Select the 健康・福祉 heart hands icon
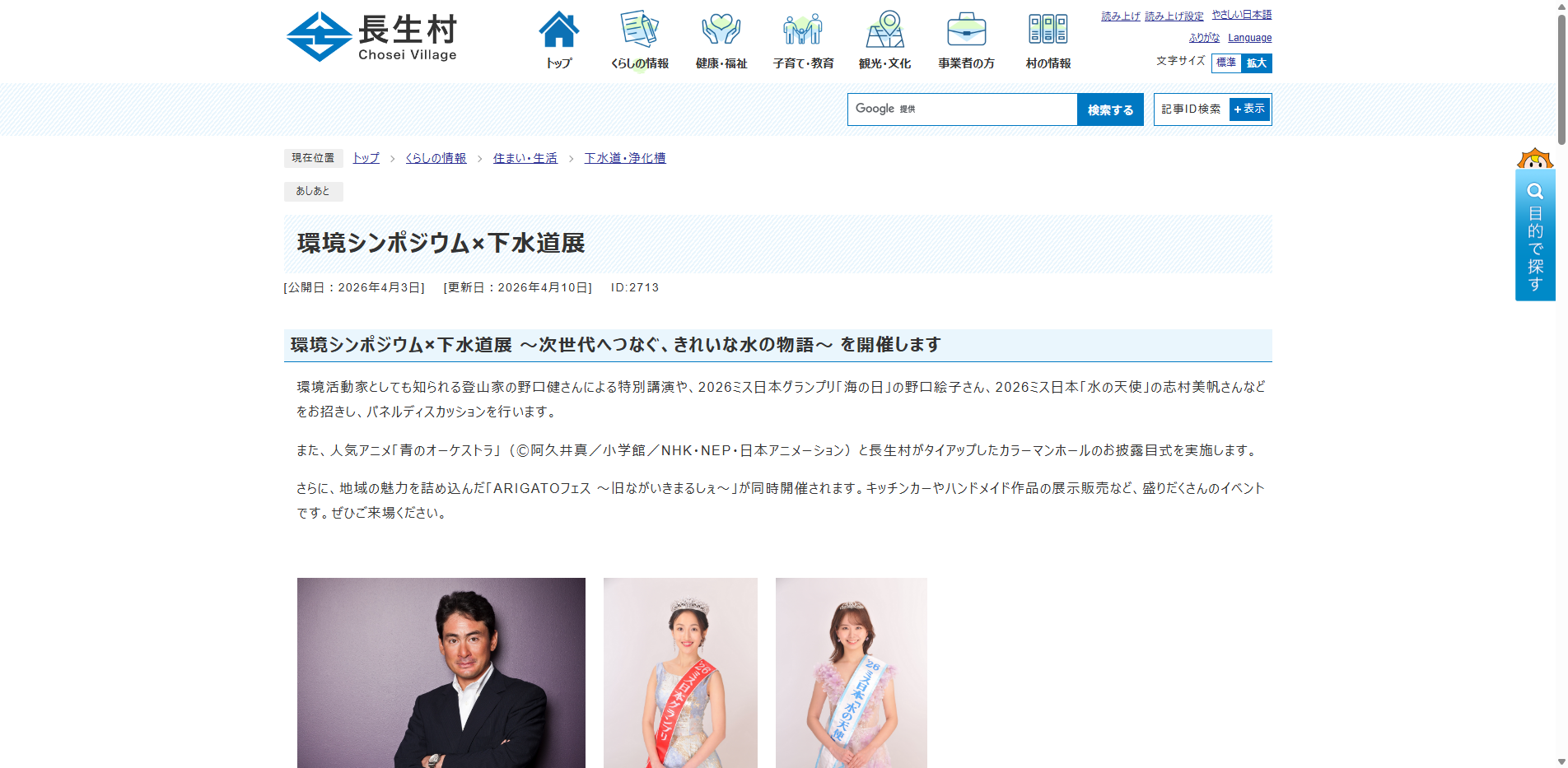1568x768 pixels. click(x=721, y=30)
